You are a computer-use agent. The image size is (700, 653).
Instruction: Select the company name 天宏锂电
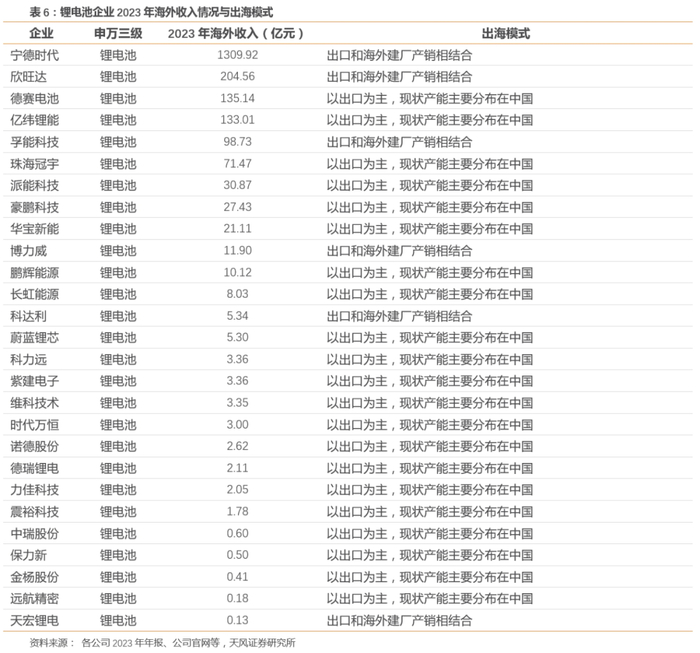coord(34,620)
